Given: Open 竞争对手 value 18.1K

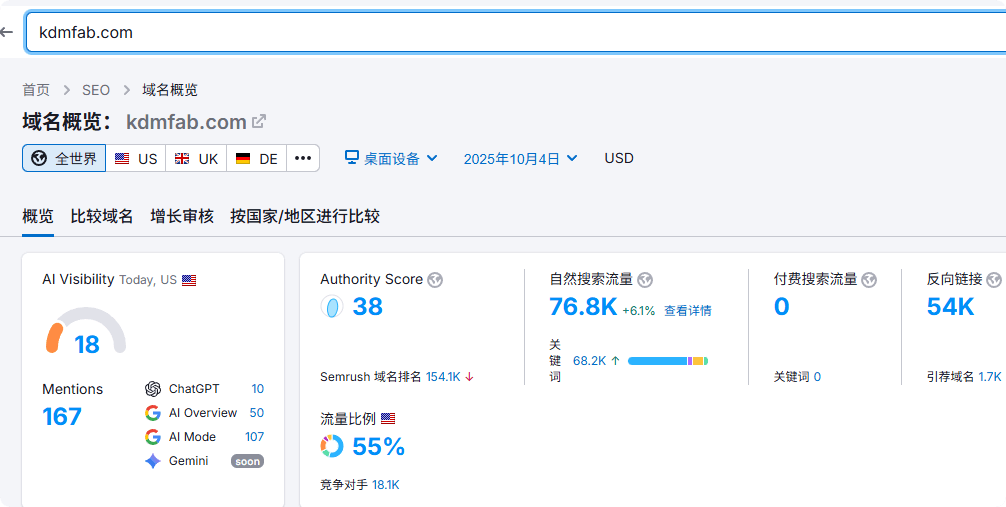Looking at the screenshot, I should pyautogui.click(x=386, y=485).
